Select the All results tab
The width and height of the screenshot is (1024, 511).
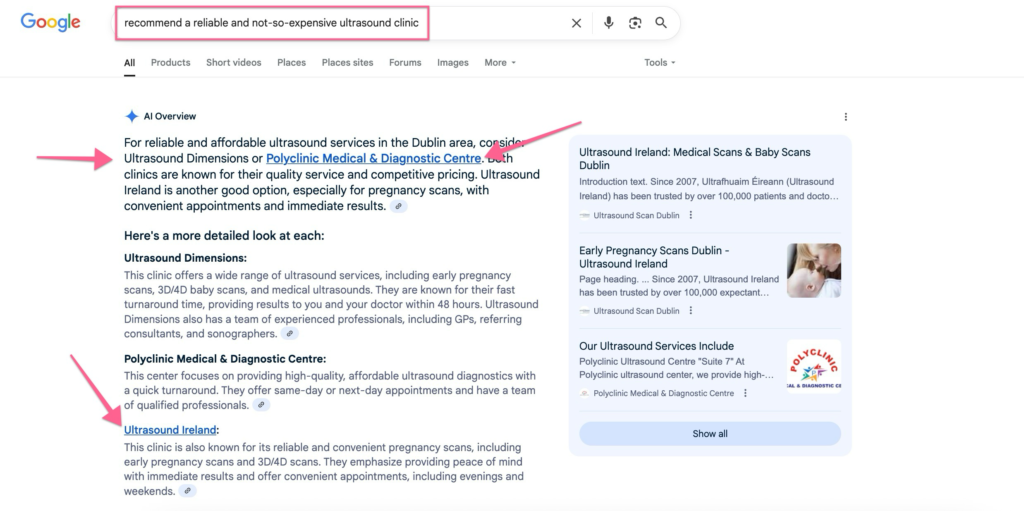point(129,63)
